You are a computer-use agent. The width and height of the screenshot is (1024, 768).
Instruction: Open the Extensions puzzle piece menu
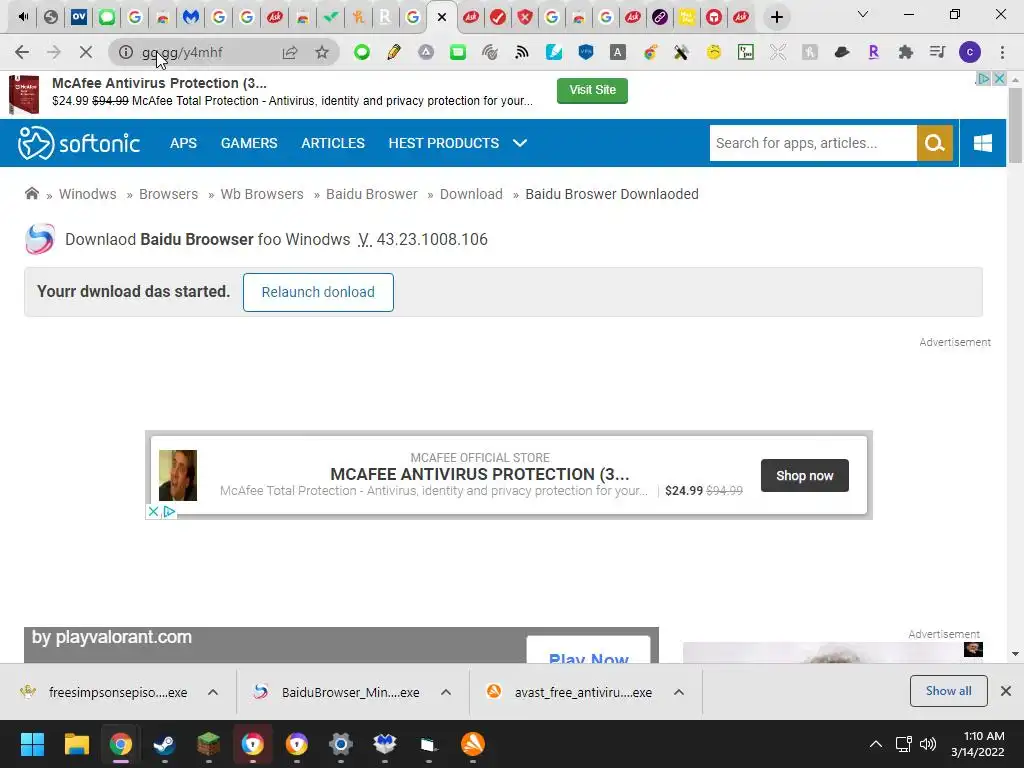[906, 52]
